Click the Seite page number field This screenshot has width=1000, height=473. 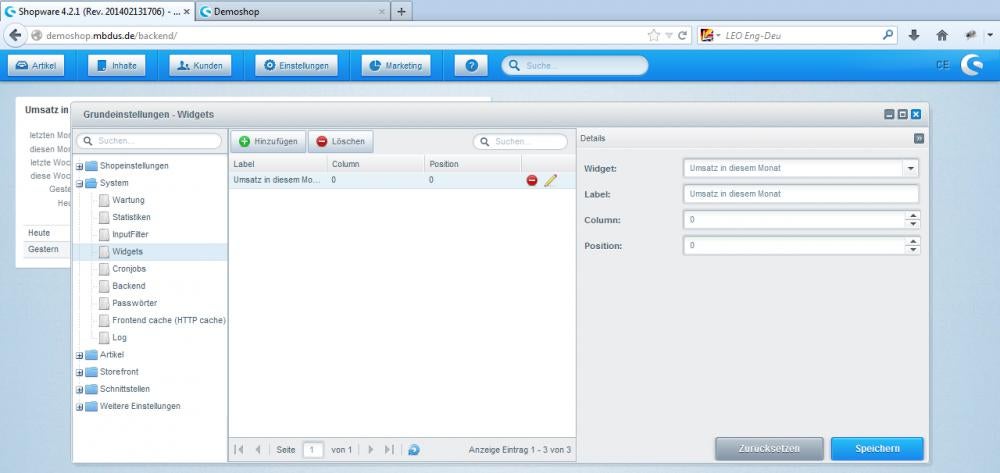pyautogui.click(x=313, y=449)
